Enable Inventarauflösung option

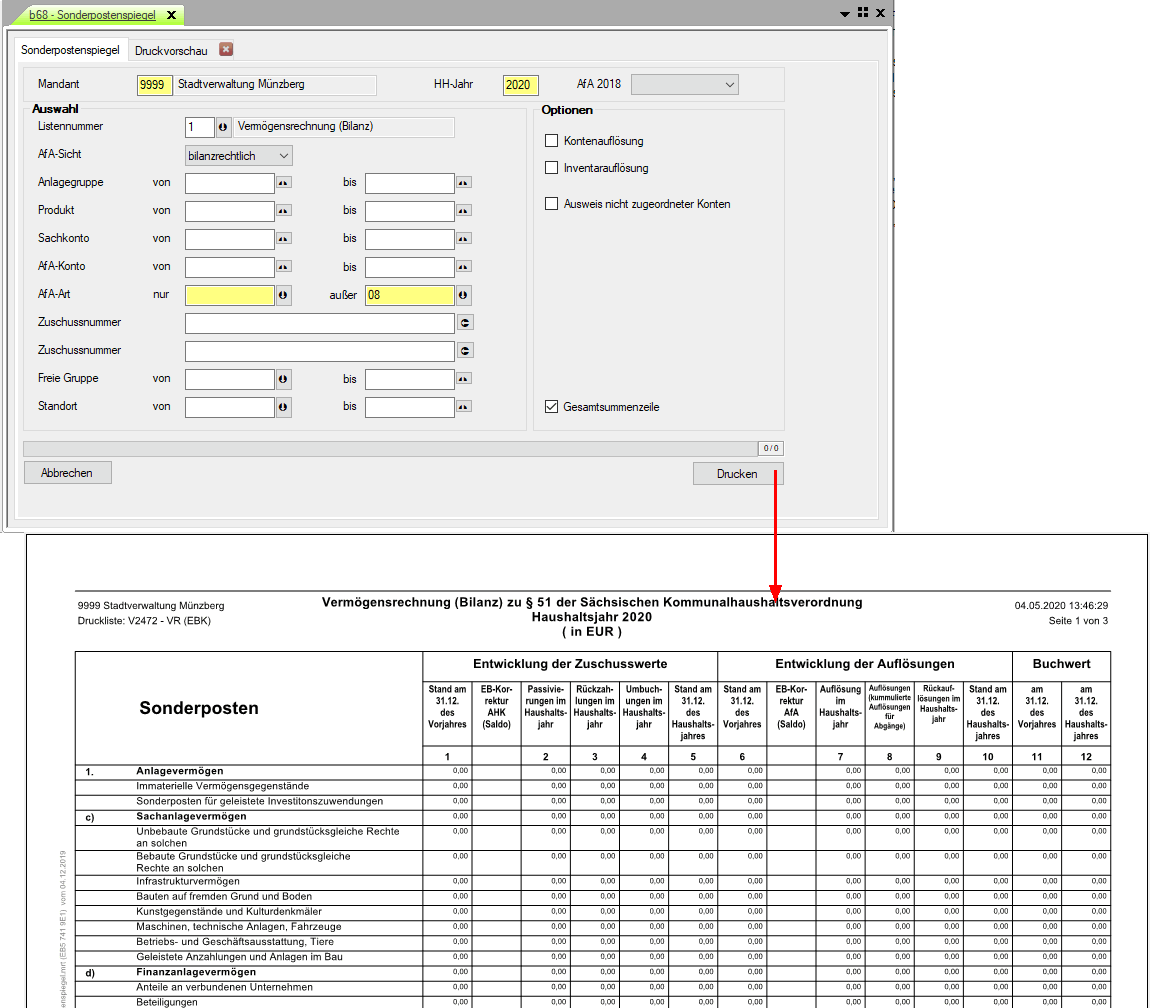[551, 168]
